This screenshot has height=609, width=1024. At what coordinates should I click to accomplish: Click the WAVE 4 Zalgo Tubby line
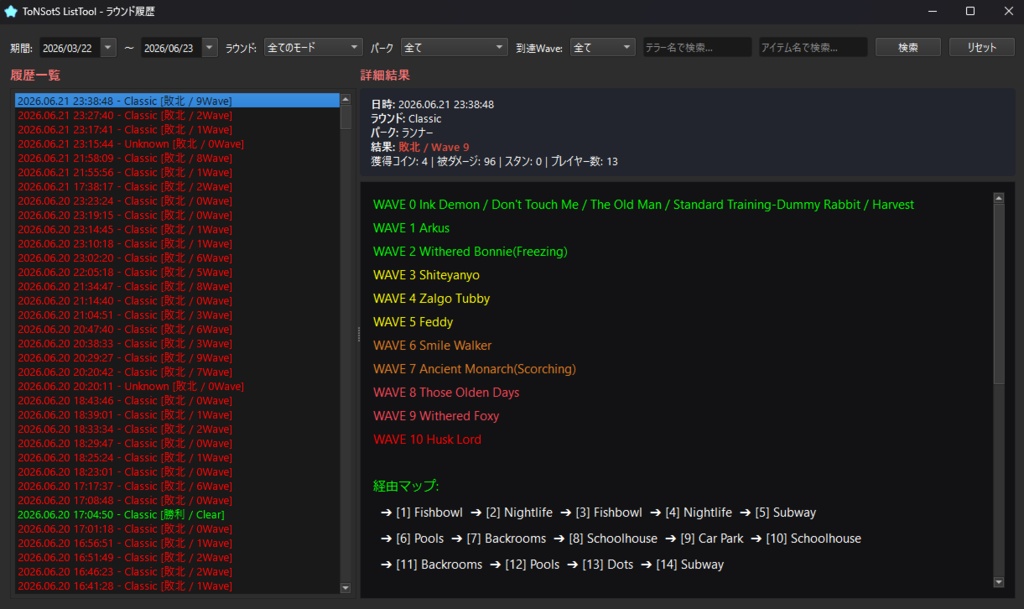(431, 298)
